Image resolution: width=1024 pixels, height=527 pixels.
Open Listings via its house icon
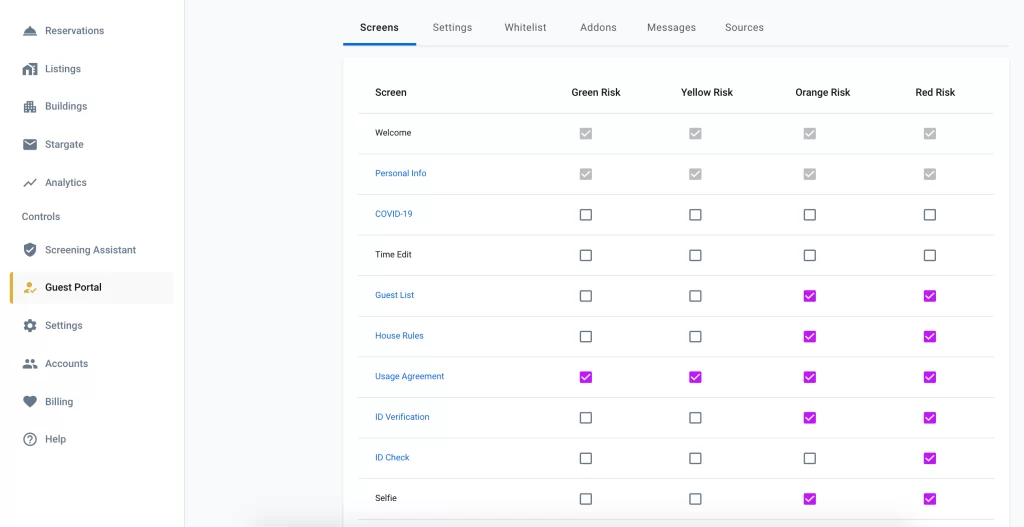click(x=30, y=69)
